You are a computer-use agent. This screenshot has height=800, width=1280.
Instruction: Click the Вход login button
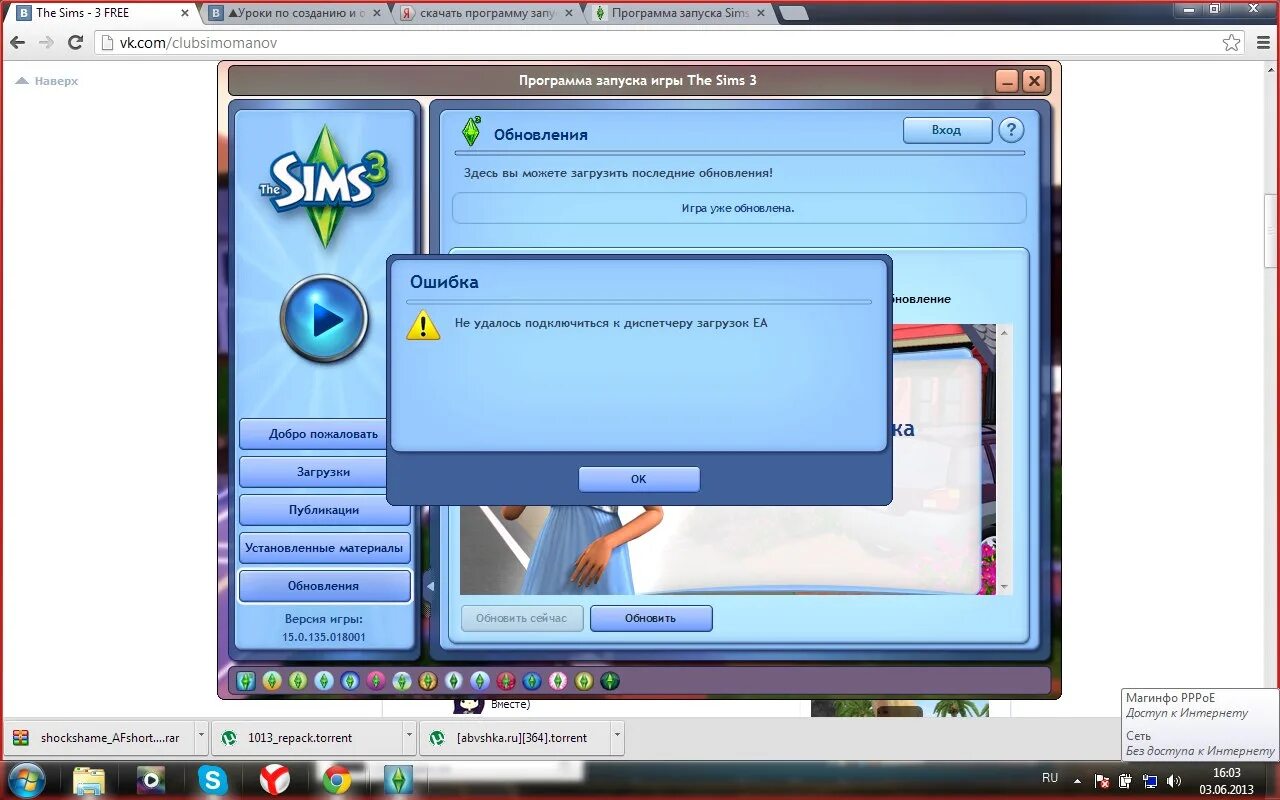tap(947, 130)
